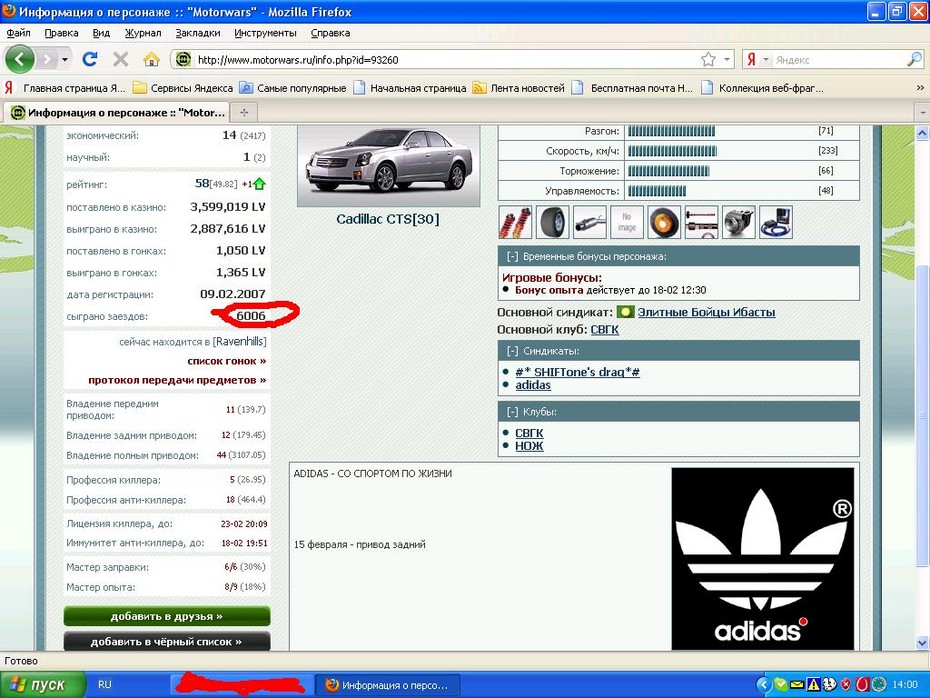Open протокол передачи предметов link
This screenshot has height=698, width=930.
(x=177, y=380)
